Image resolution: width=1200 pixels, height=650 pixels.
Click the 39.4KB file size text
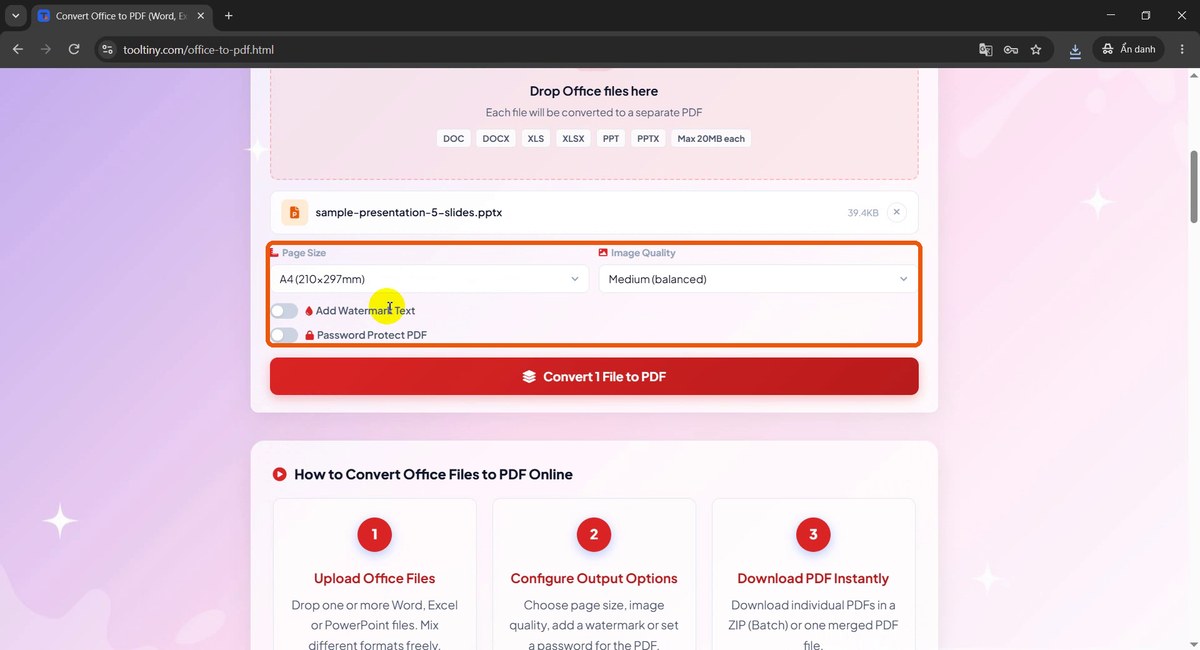tap(863, 213)
